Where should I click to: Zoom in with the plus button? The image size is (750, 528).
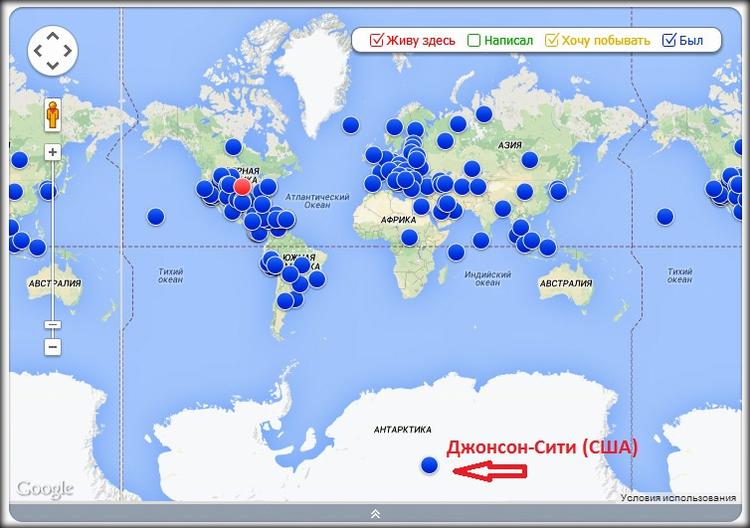point(52,153)
